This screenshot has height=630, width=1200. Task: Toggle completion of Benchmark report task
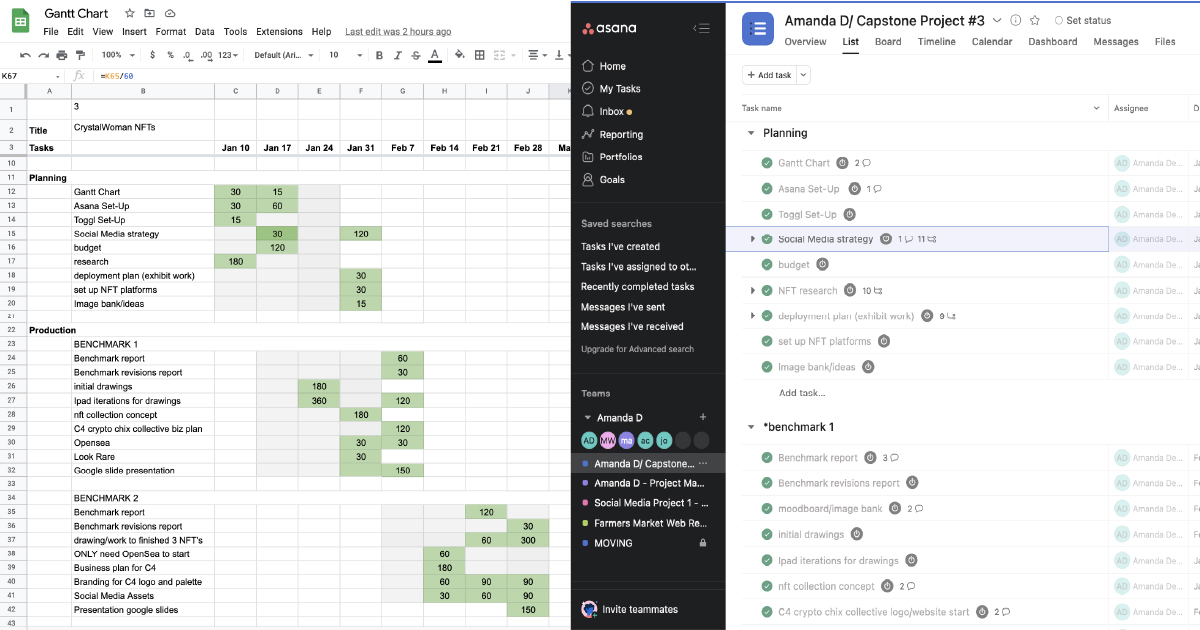[767, 458]
